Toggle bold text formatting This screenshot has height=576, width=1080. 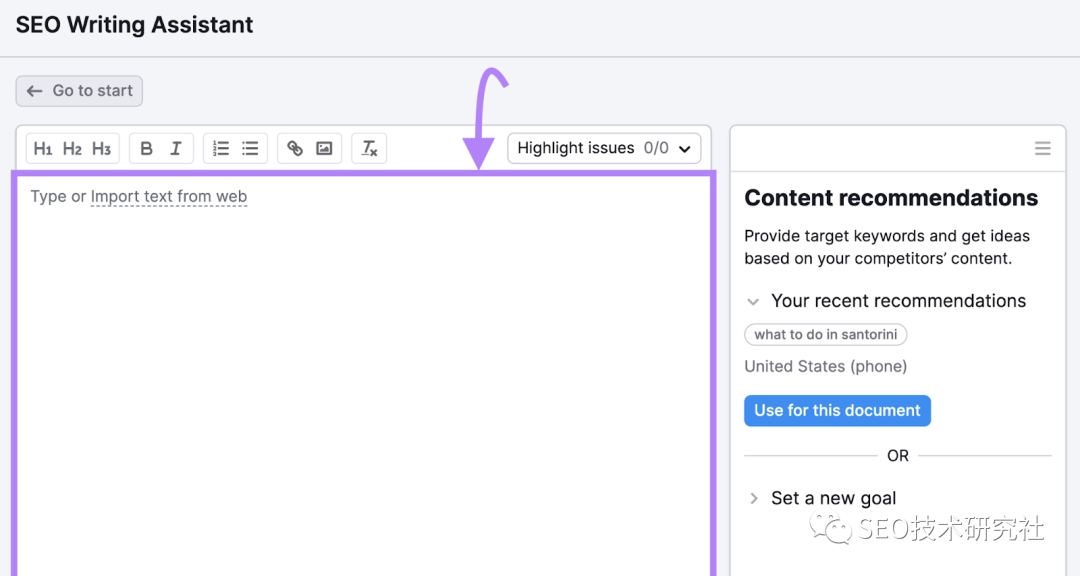pyautogui.click(x=146, y=149)
